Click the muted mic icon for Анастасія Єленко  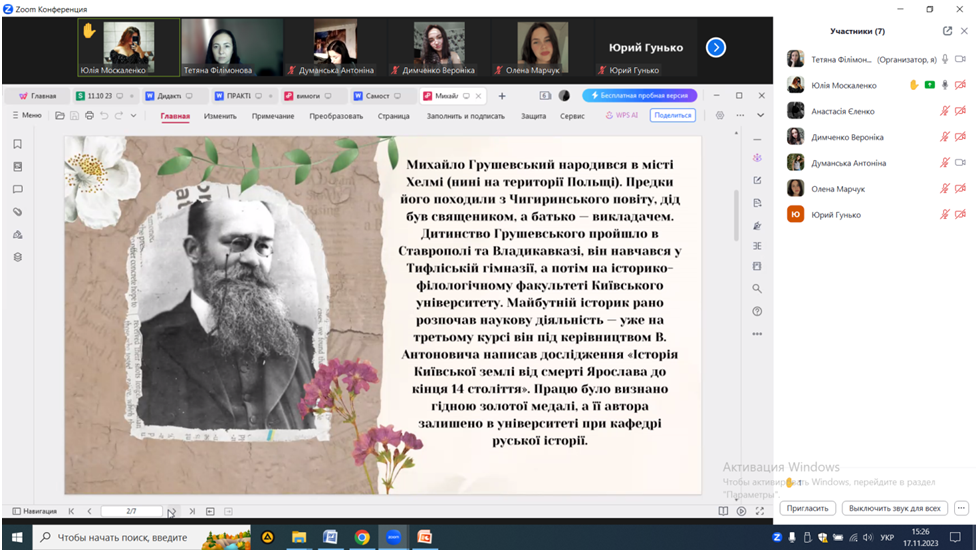944,111
